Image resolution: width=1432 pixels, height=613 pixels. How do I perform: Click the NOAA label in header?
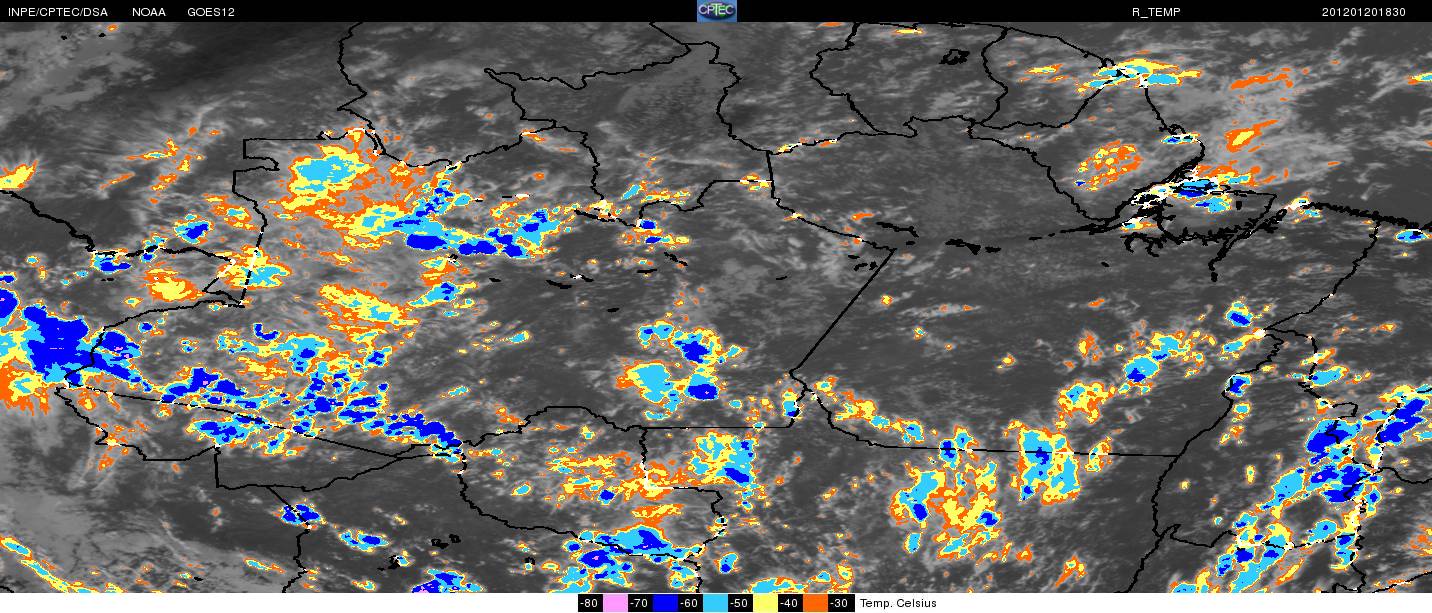(x=149, y=12)
